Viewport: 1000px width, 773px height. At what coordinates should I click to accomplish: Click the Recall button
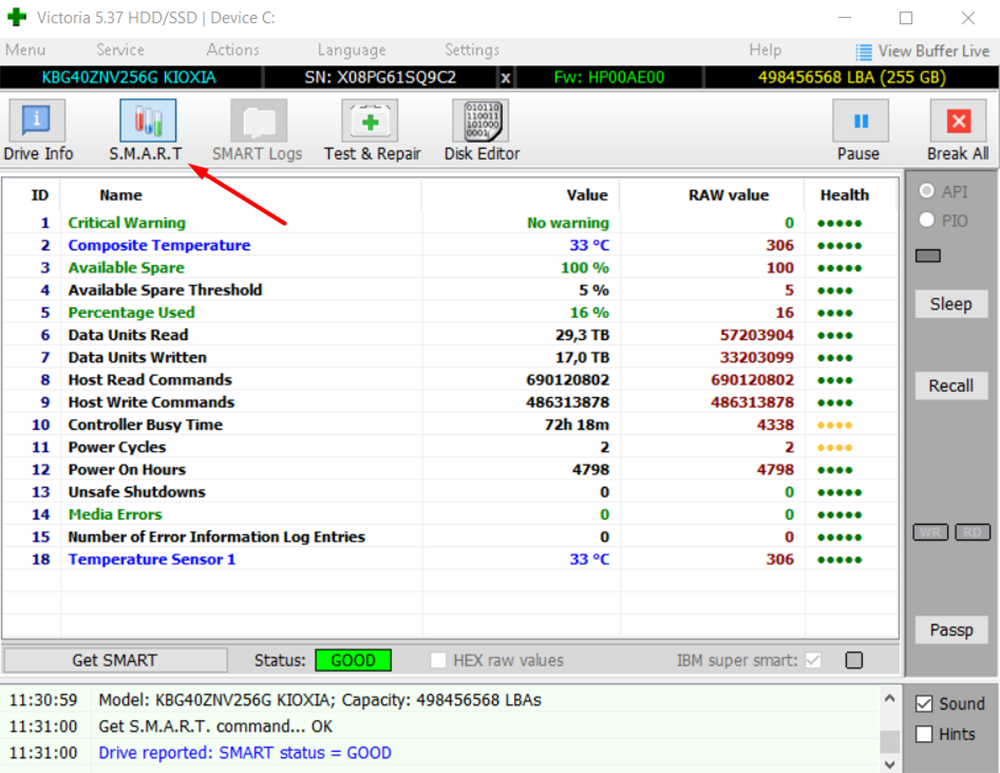click(x=951, y=386)
